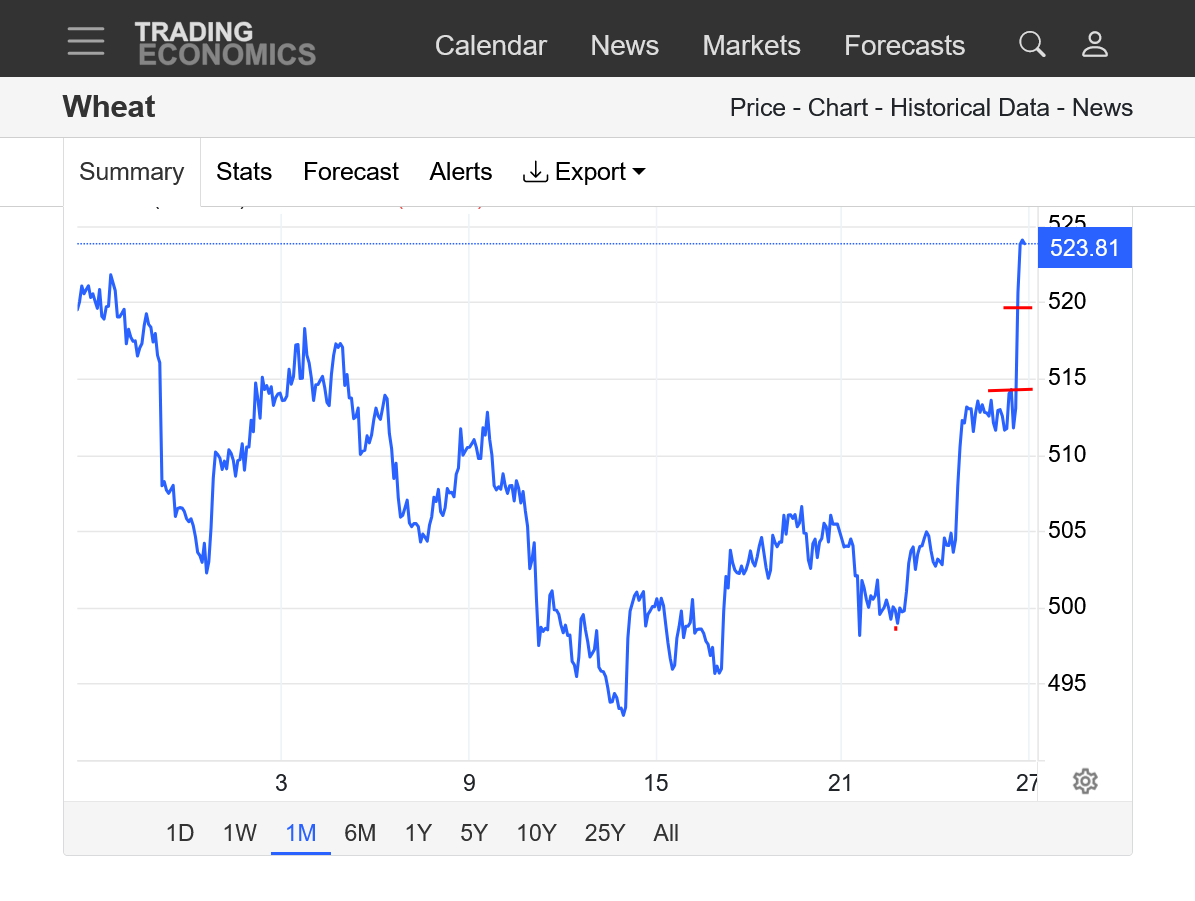The height and width of the screenshot is (901, 1195).
Task: Switch to the Stats tab
Action: pyautogui.click(x=244, y=172)
